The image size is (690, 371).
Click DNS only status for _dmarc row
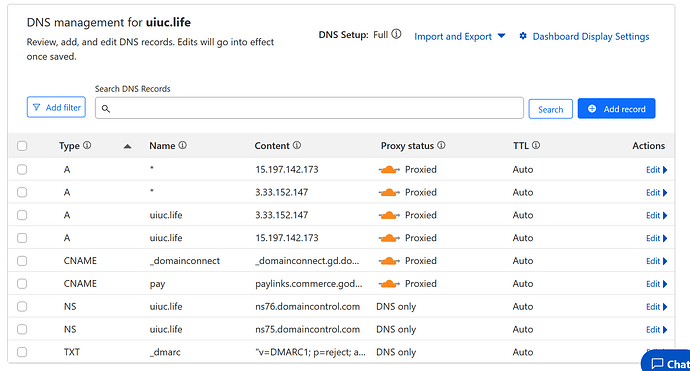(396, 352)
